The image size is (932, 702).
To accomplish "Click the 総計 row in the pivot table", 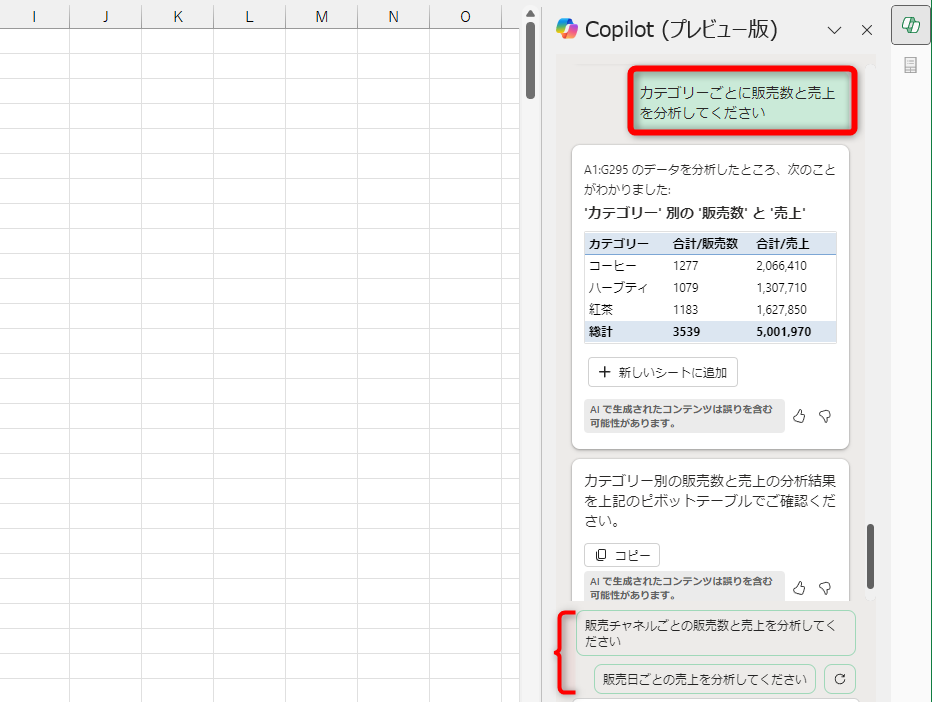I will click(x=710, y=331).
